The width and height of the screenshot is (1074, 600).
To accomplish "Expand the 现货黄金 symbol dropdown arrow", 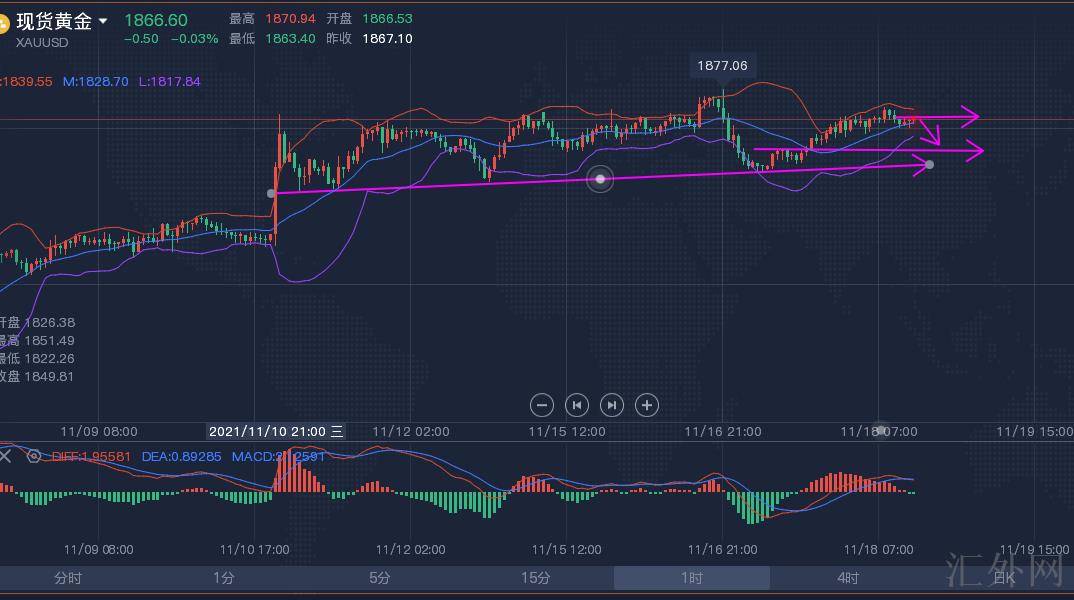I will click(x=103, y=21).
